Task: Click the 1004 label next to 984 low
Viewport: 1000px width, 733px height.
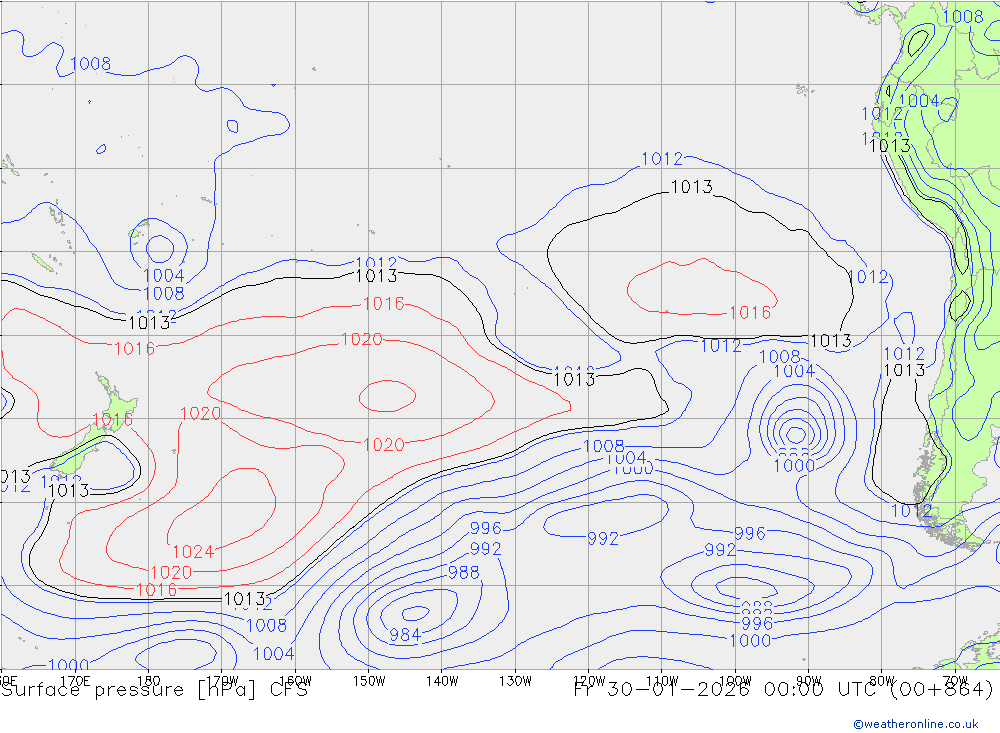Action: coord(274,653)
